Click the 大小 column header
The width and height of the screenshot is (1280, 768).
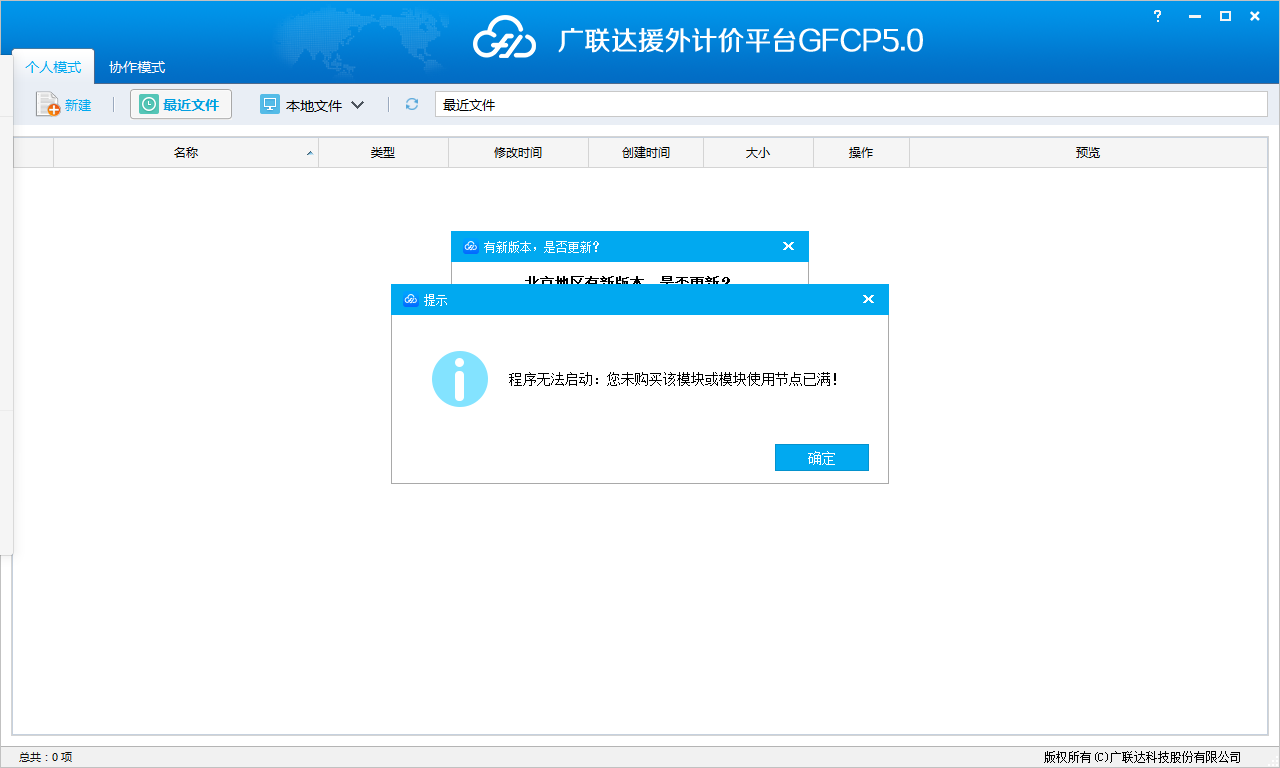coord(758,153)
